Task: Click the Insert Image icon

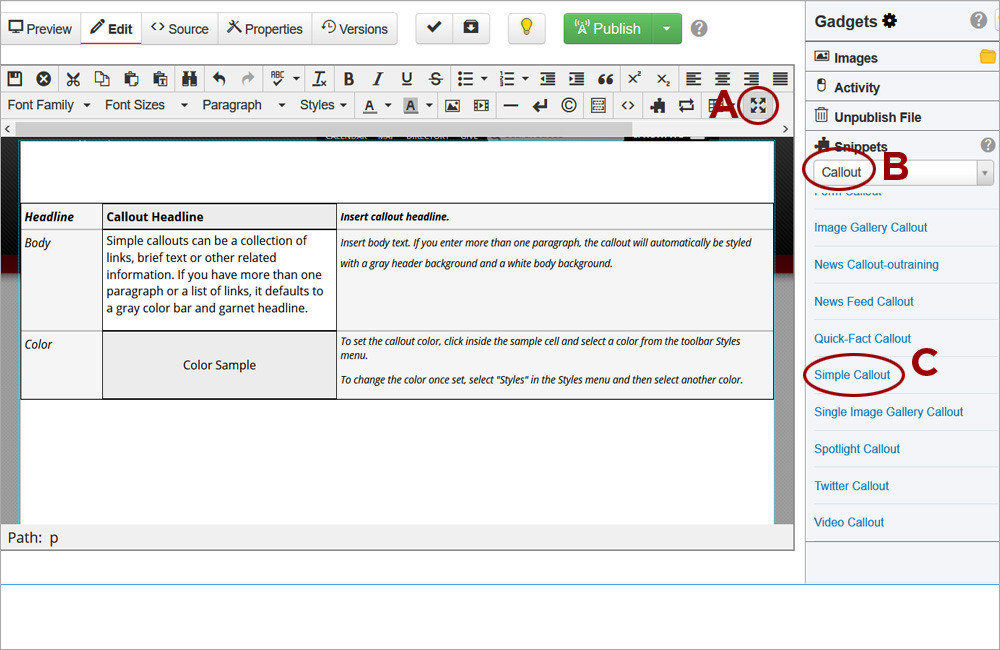Action: [x=452, y=105]
